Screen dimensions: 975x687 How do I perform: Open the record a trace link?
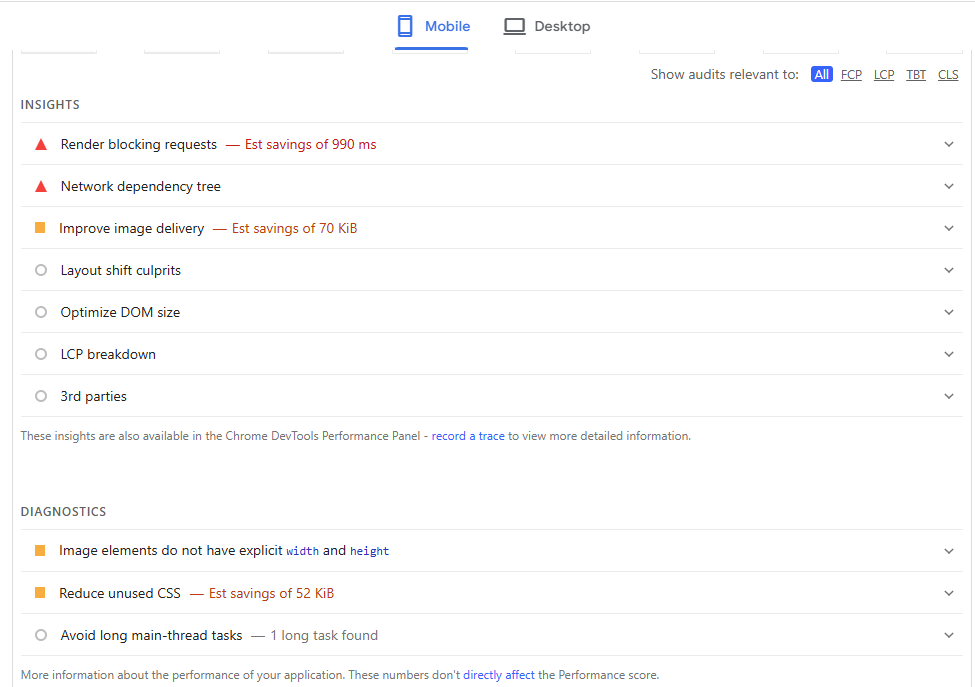click(468, 436)
